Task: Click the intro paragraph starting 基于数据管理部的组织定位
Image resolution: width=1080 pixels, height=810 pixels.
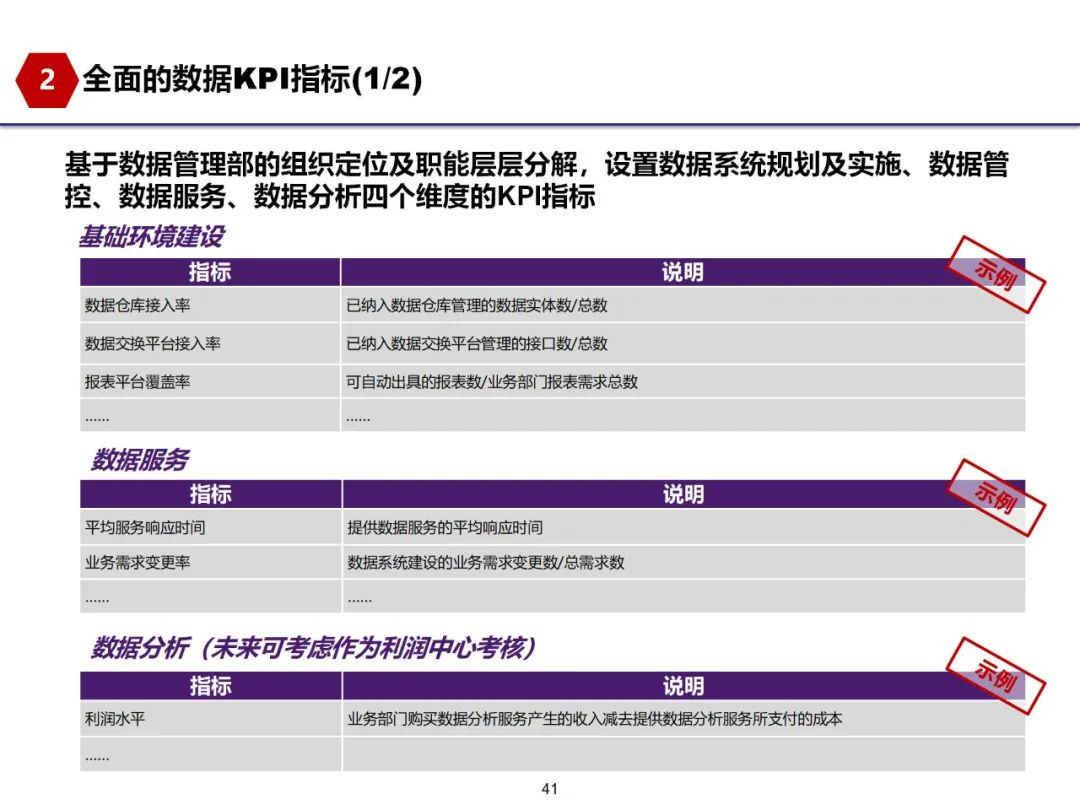Action: 537,180
